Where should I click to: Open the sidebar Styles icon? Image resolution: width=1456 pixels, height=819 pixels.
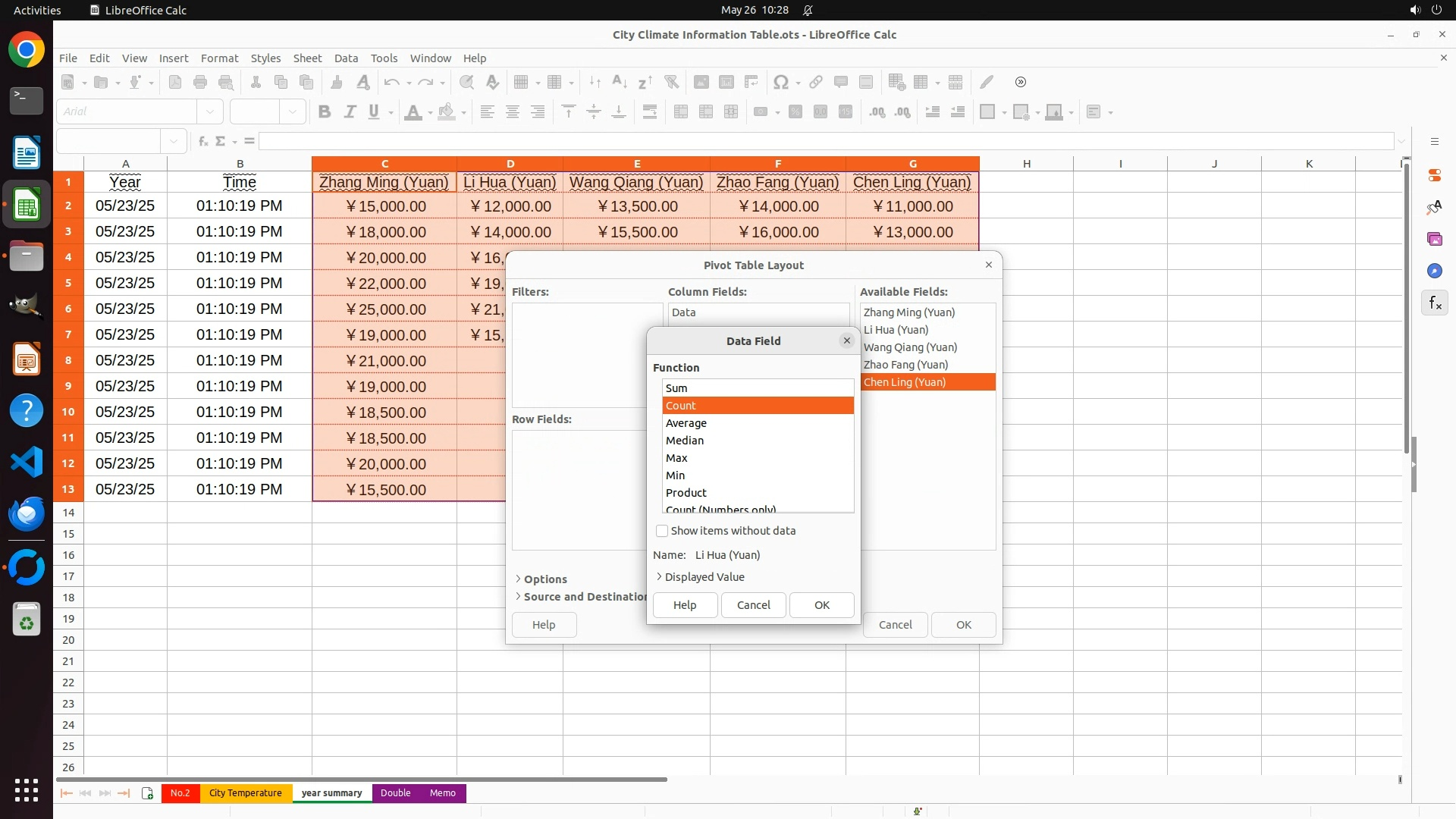tap(1434, 207)
